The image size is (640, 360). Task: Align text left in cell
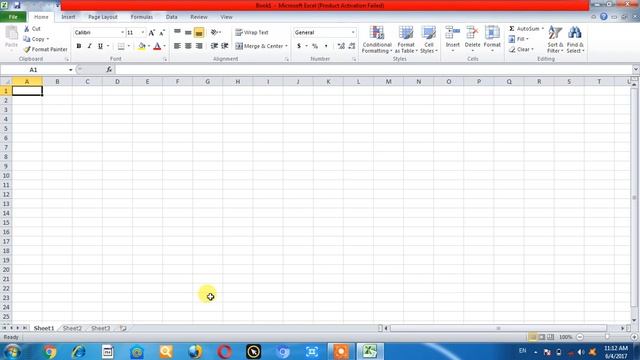[177, 46]
